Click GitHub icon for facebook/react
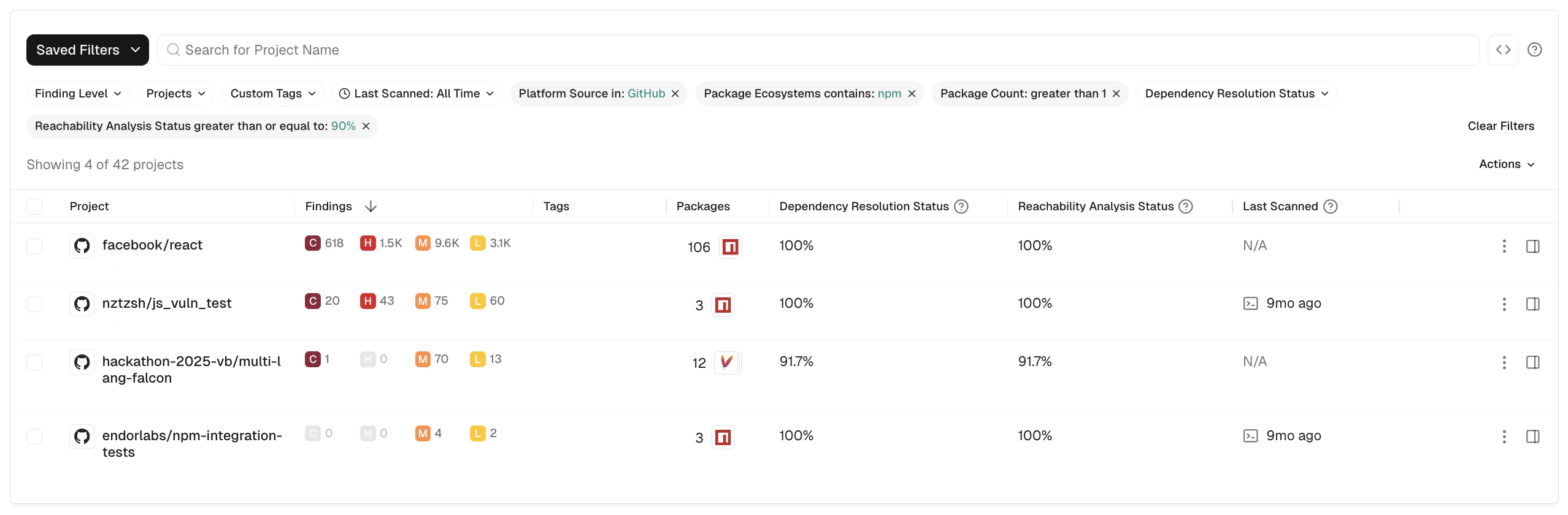The image size is (1568, 515). 82,246
